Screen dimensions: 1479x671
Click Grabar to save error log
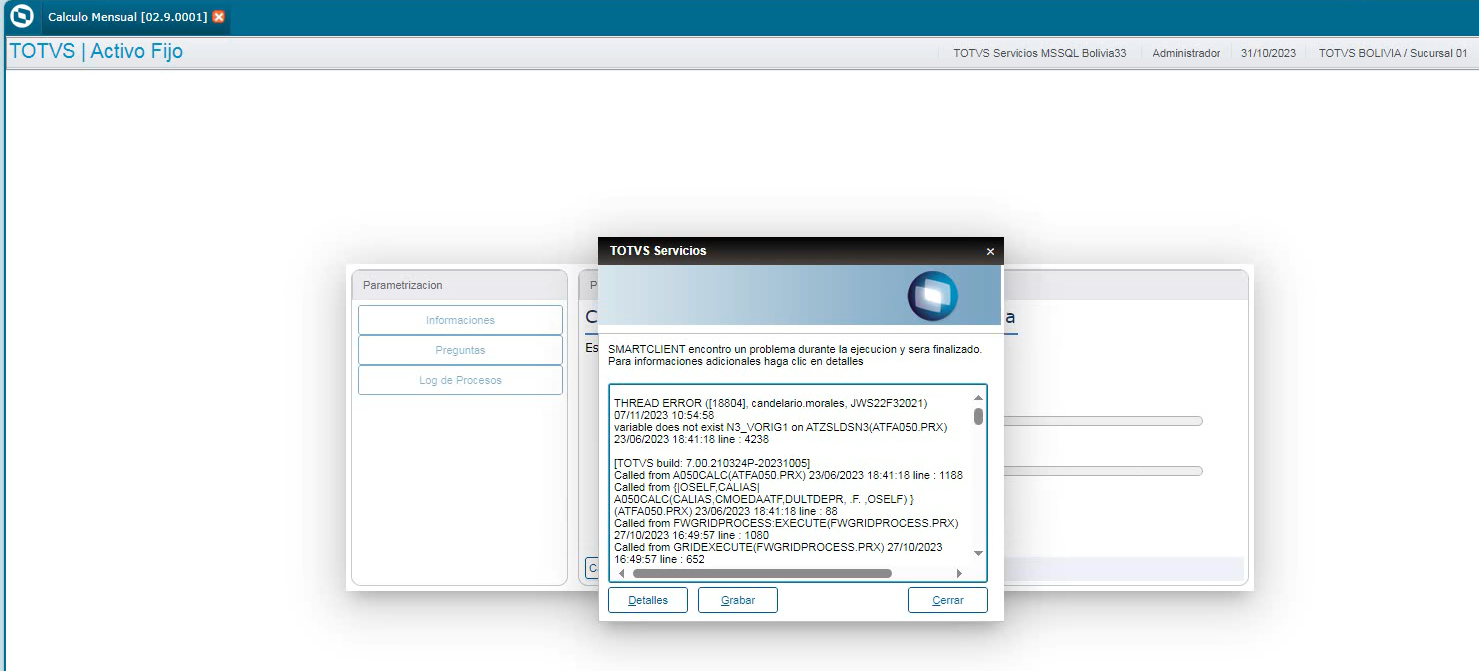[x=738, y=600]
